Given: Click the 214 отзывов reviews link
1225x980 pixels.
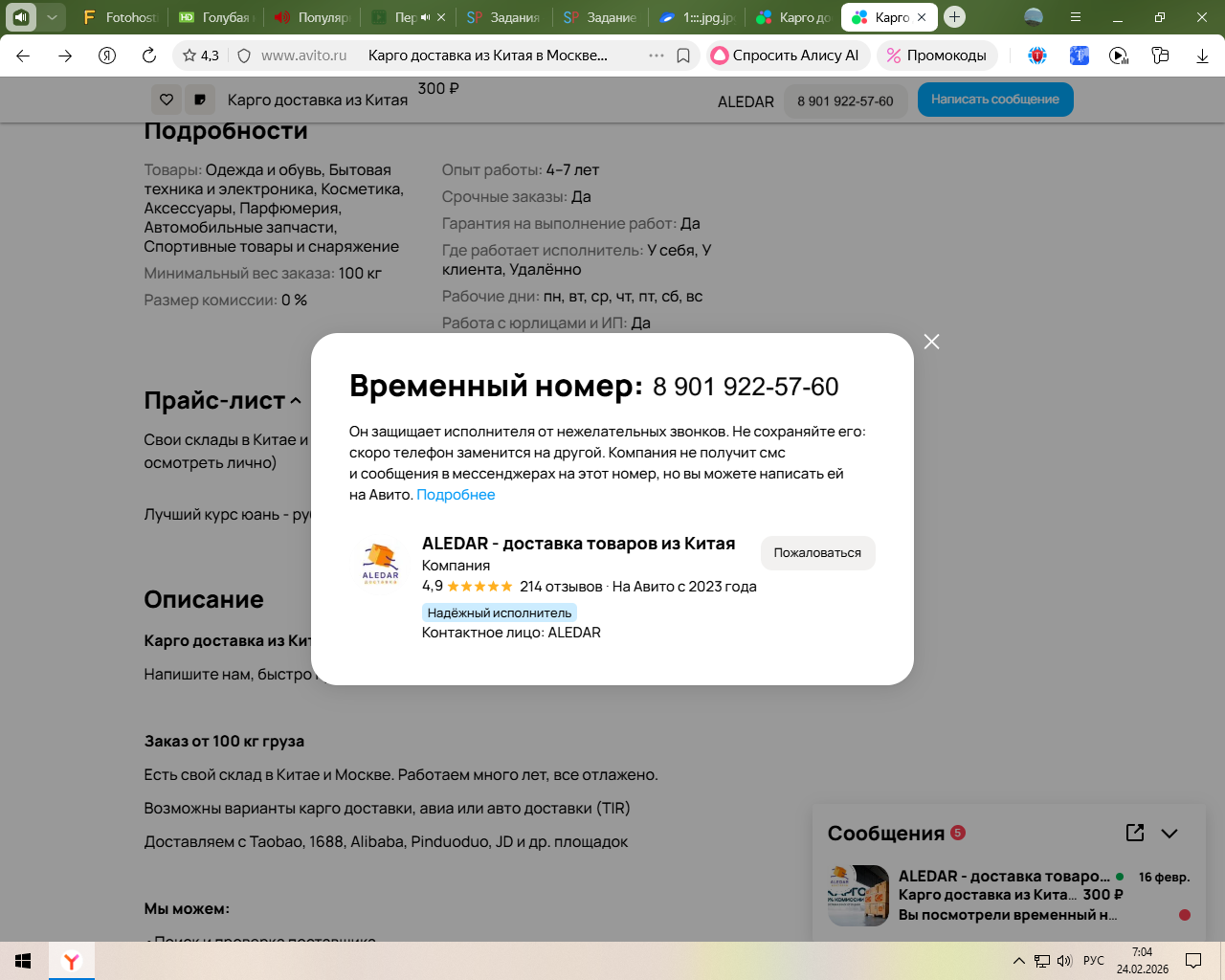Looking at the screenshot, I should [x=561, y=587].
